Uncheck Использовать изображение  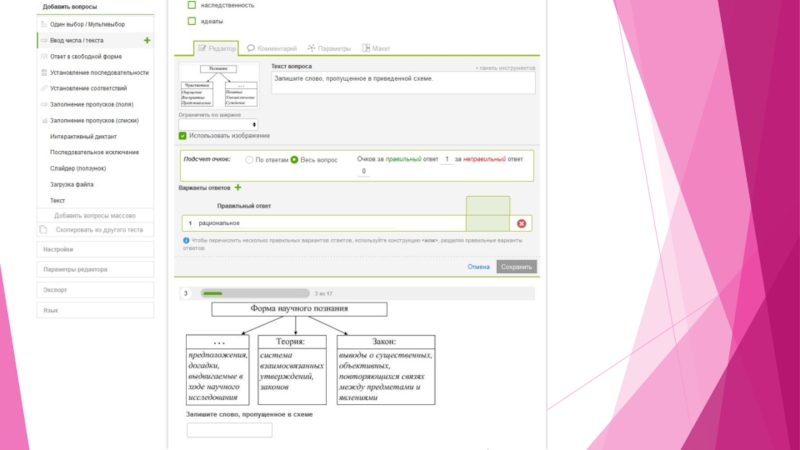pos(183,136)
